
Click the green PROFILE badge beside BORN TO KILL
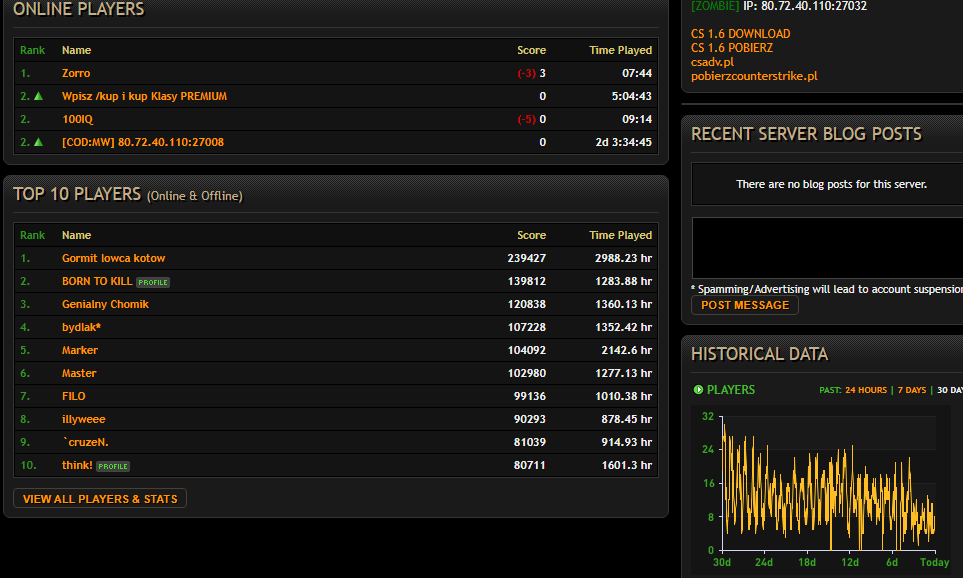tap(153, 282)
